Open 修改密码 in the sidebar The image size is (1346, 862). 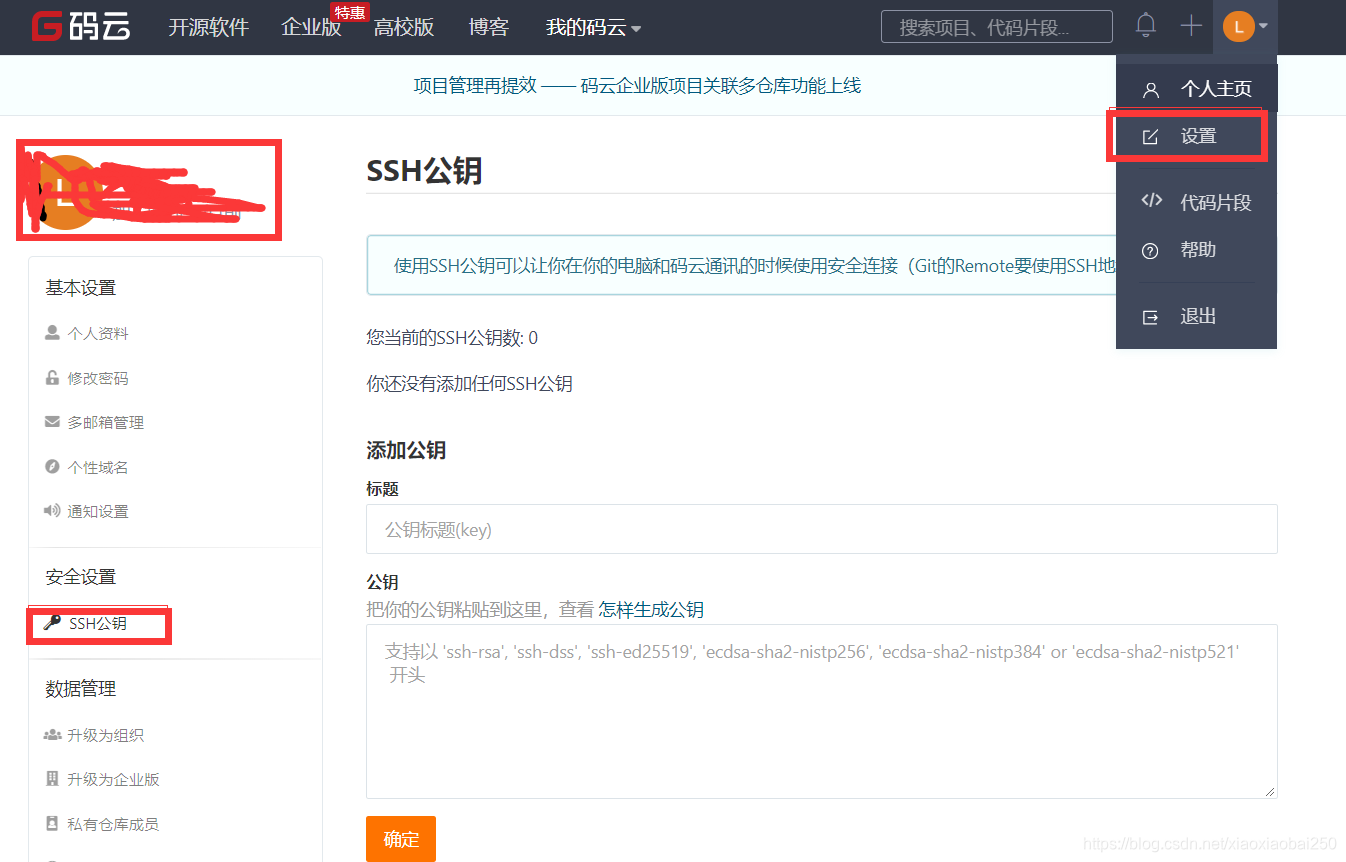pyautogui.click(x=98, y=379)
